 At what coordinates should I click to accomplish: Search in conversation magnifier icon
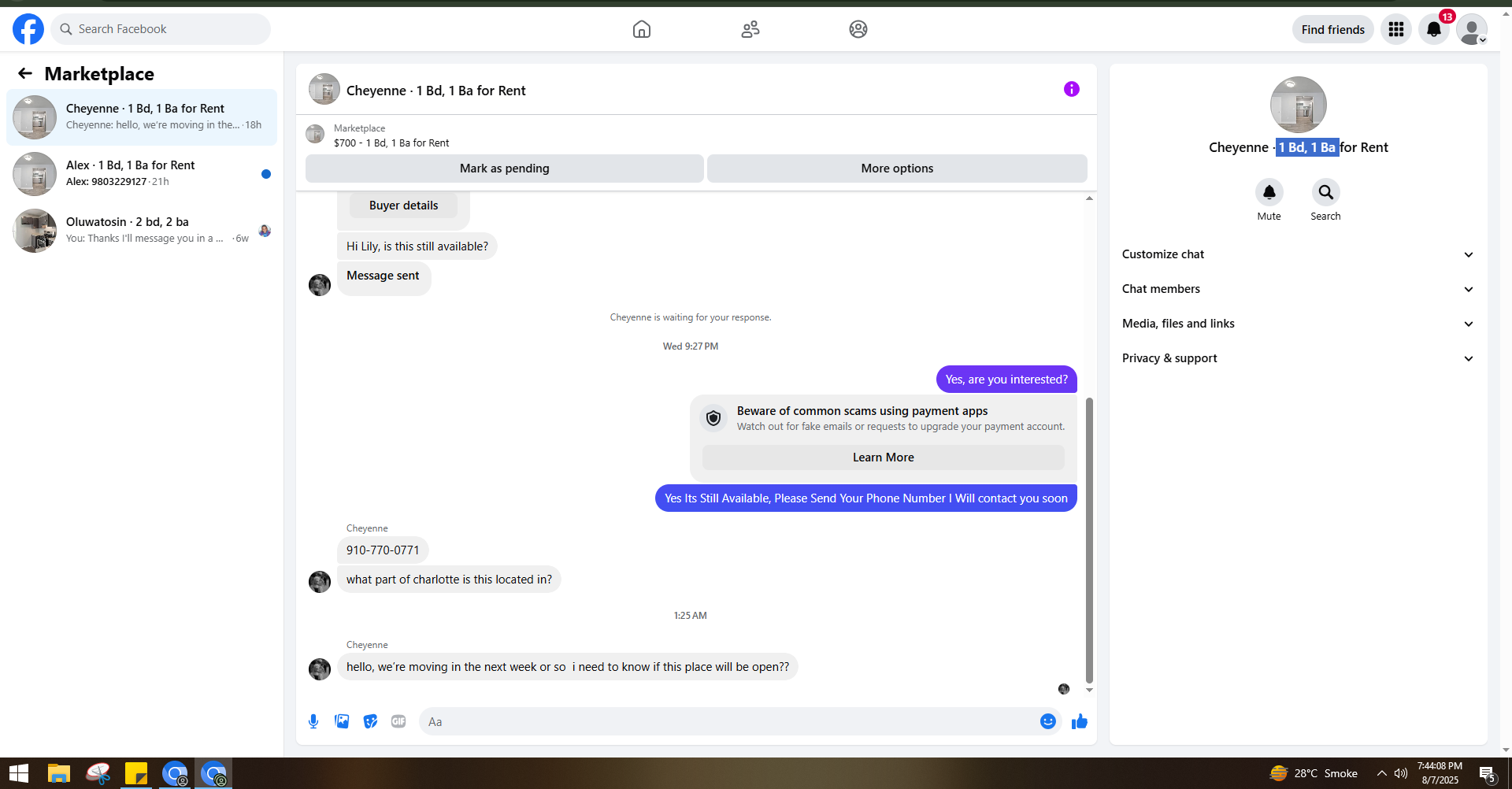pos(1326,192)
